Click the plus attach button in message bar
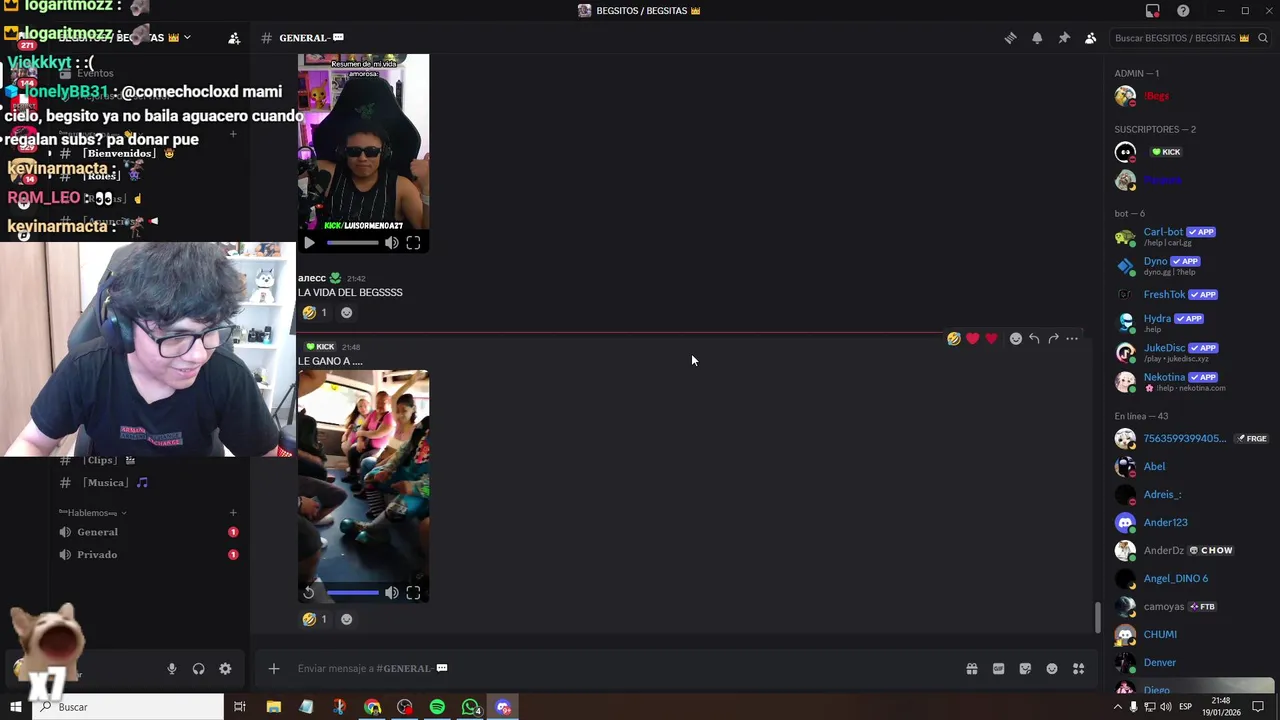The width and height of the screenshot is (1280, 720). tap(274, 669)
